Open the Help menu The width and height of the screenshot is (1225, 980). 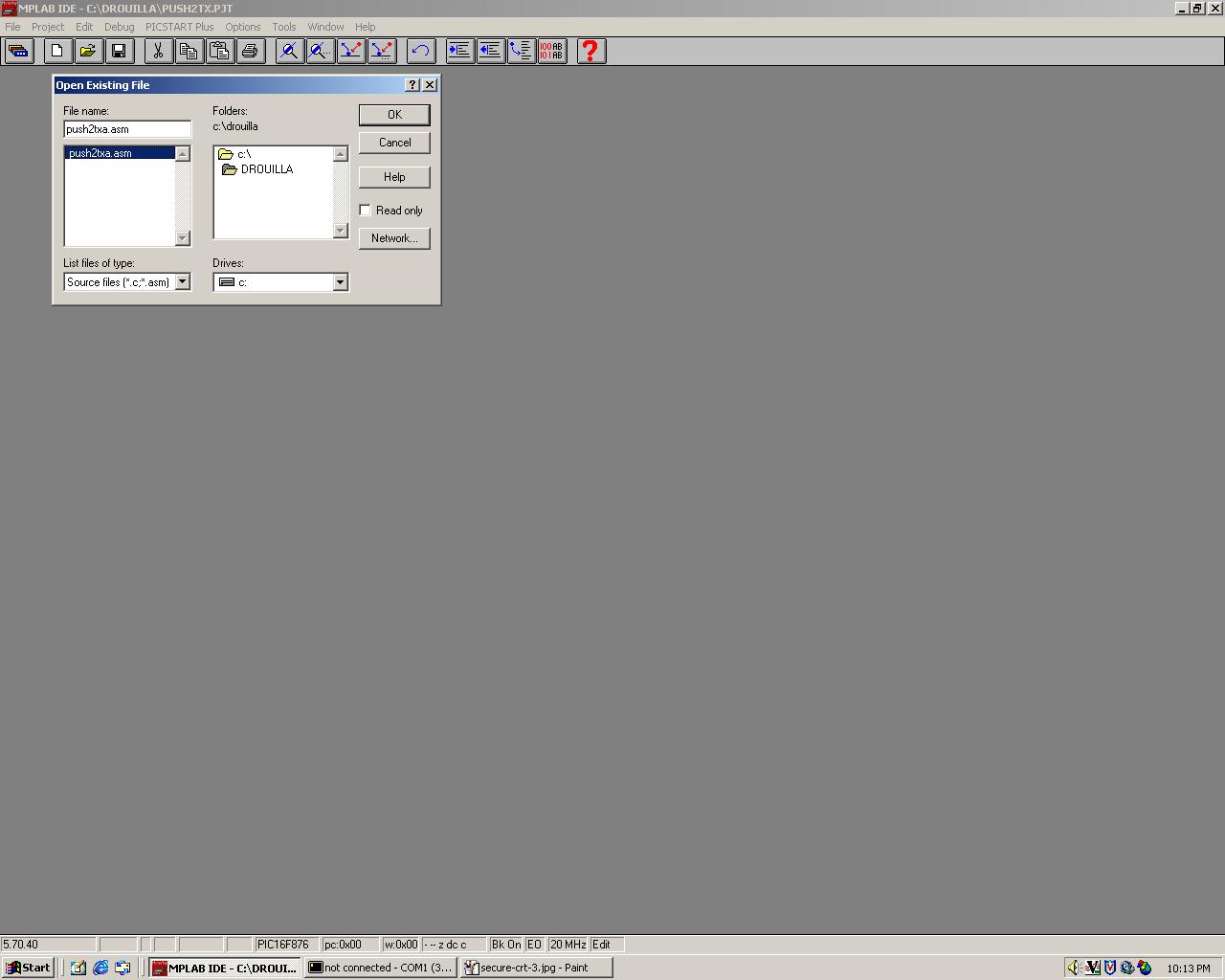point(366,27)
